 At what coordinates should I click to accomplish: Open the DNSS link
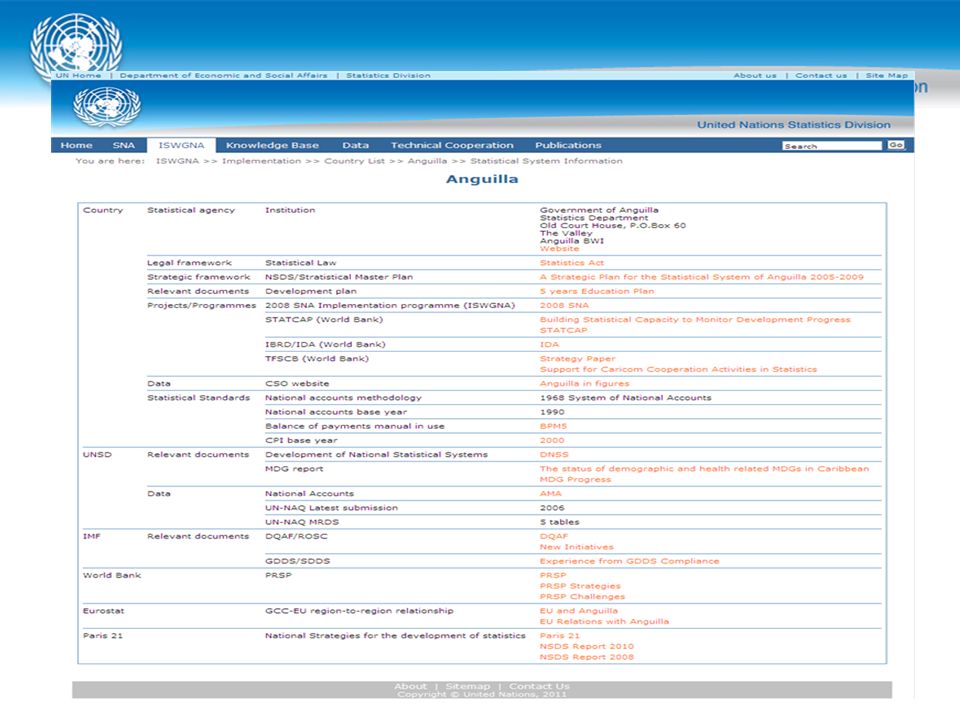point(553,454)
